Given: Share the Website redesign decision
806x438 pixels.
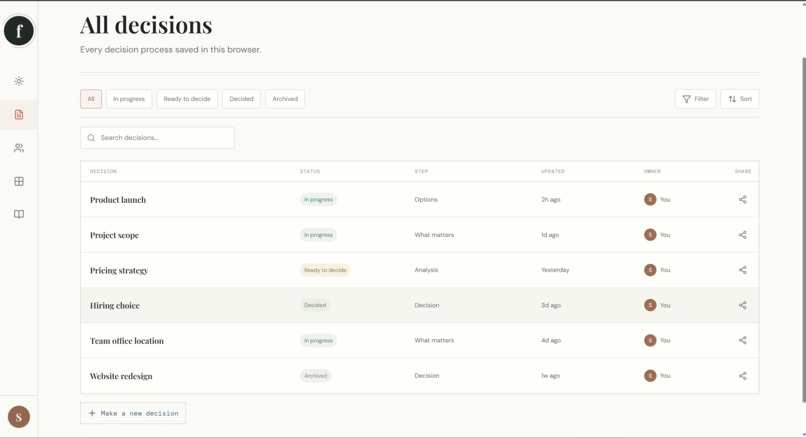Looking at the screenshot, I should point(743,376).
